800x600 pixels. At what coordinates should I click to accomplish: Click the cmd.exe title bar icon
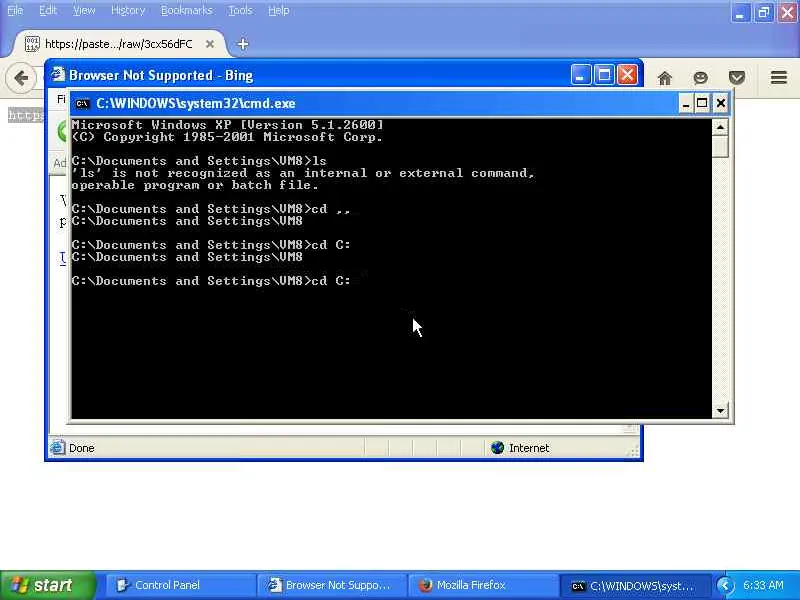(82, 104)
